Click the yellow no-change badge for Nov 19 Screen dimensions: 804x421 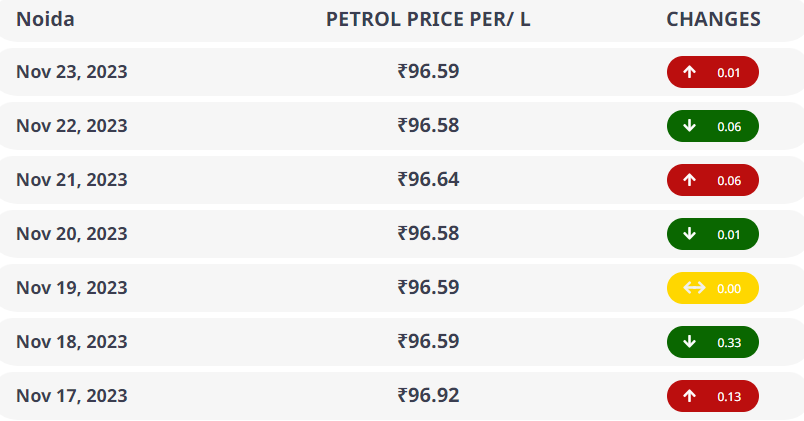(712, 288)
